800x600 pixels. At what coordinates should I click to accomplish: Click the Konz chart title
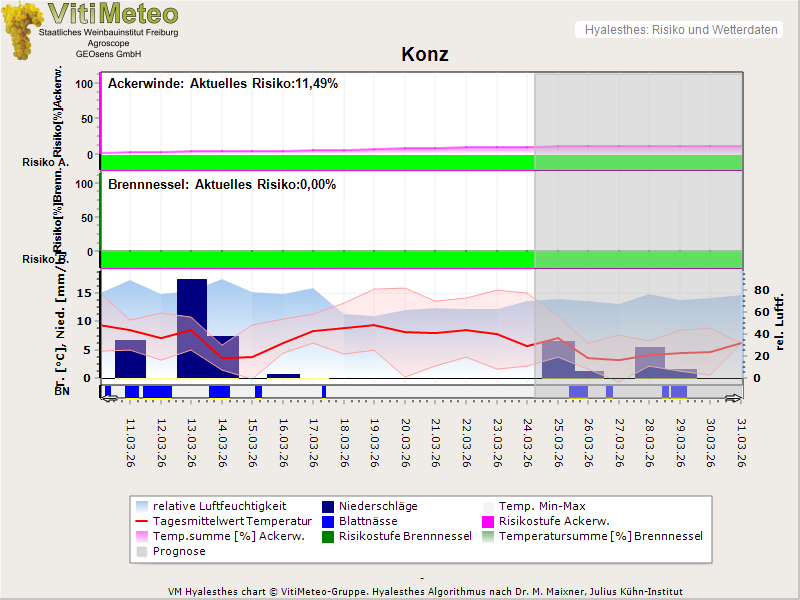(x=424, y=55)
